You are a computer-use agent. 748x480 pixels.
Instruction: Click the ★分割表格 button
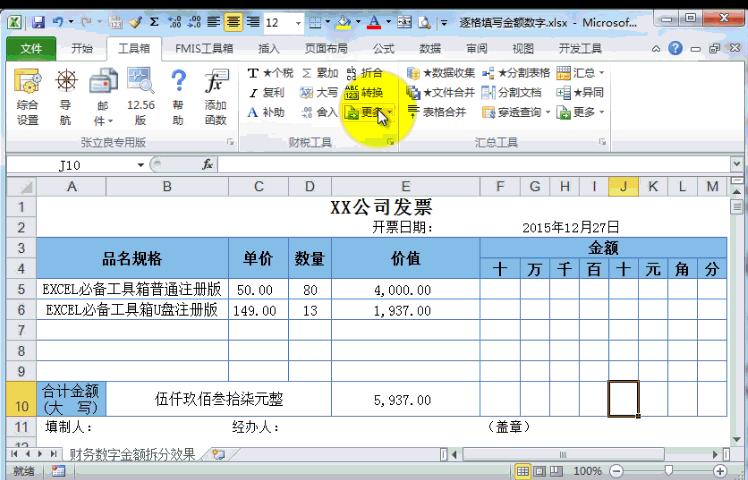516,73
